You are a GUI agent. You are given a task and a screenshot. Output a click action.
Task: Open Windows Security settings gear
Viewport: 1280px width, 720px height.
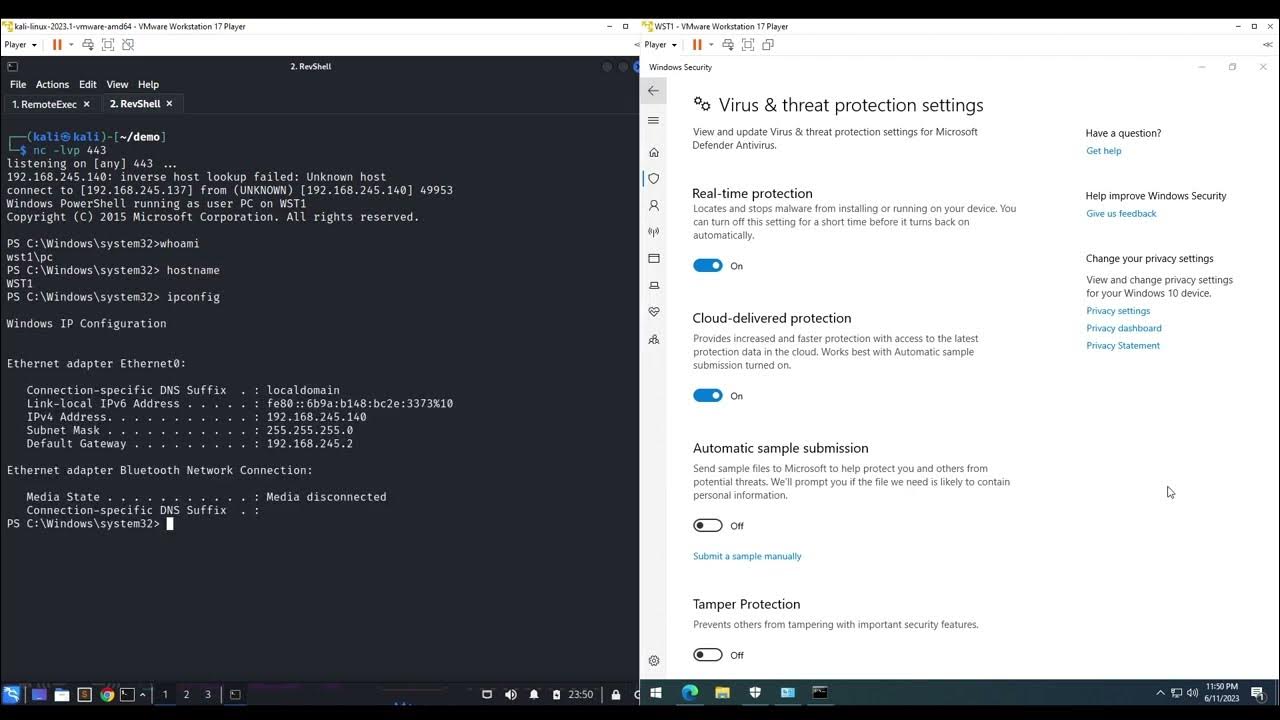click(653, 660)
